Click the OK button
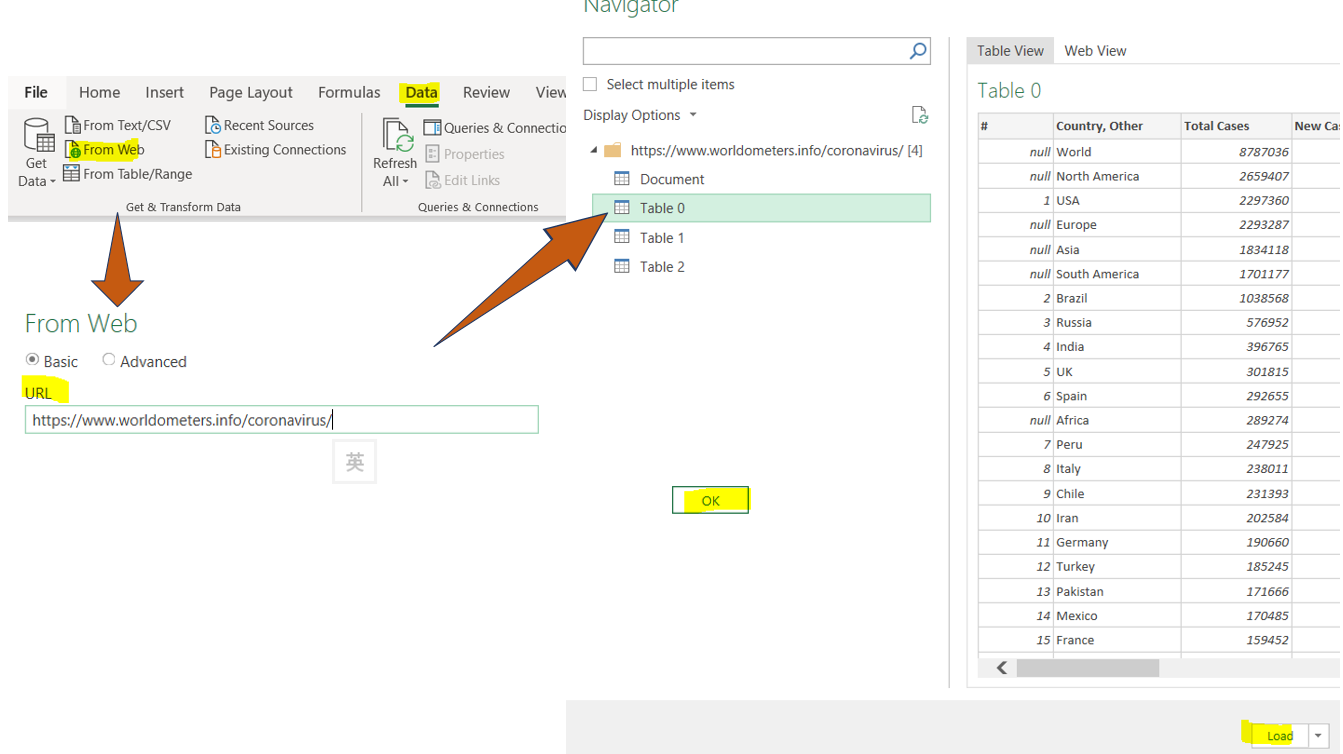 (710, 500)
